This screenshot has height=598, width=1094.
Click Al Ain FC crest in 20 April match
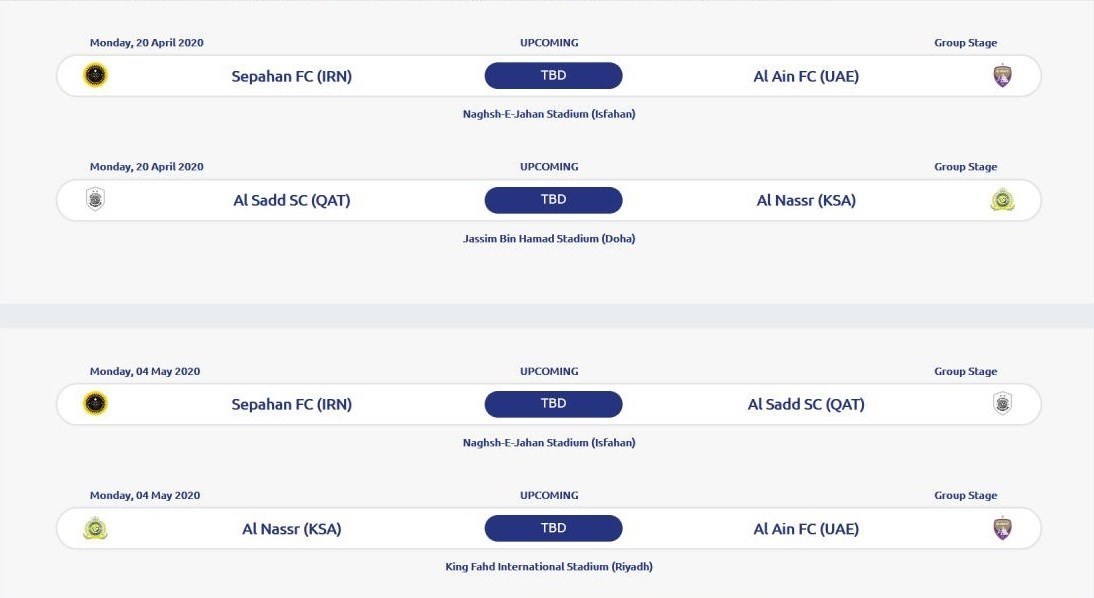coord(1002,76)
